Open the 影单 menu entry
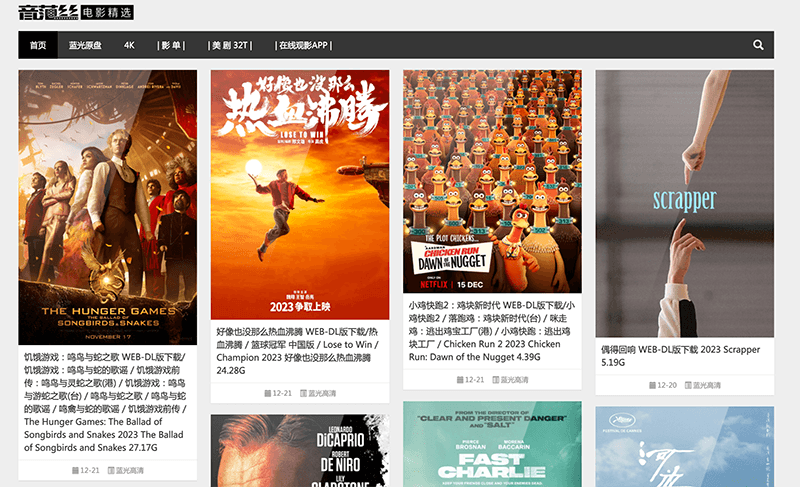This screenshot has width=800, height=487. tap(171, 45)
